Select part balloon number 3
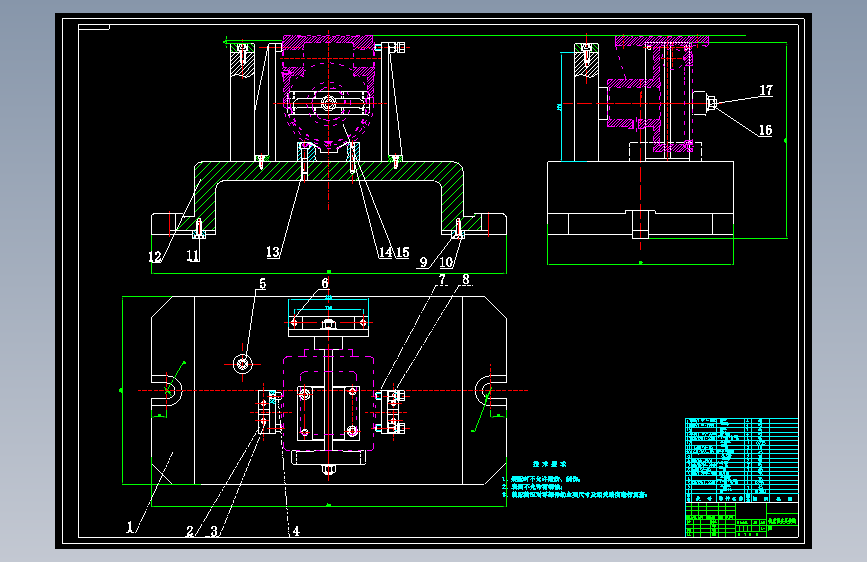 [215, 531]
